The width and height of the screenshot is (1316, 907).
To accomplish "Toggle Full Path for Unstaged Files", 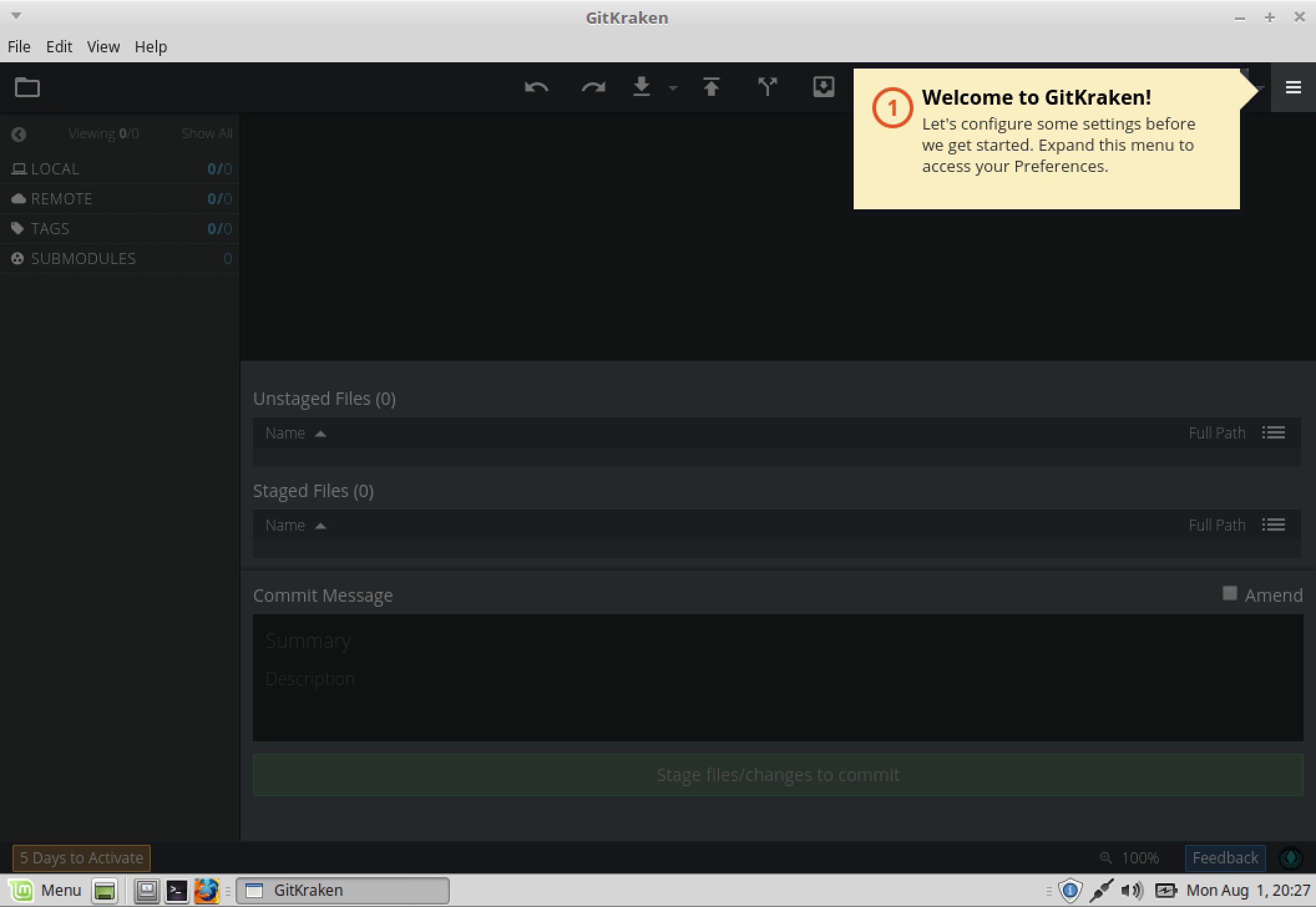I will coord(1216,433).
